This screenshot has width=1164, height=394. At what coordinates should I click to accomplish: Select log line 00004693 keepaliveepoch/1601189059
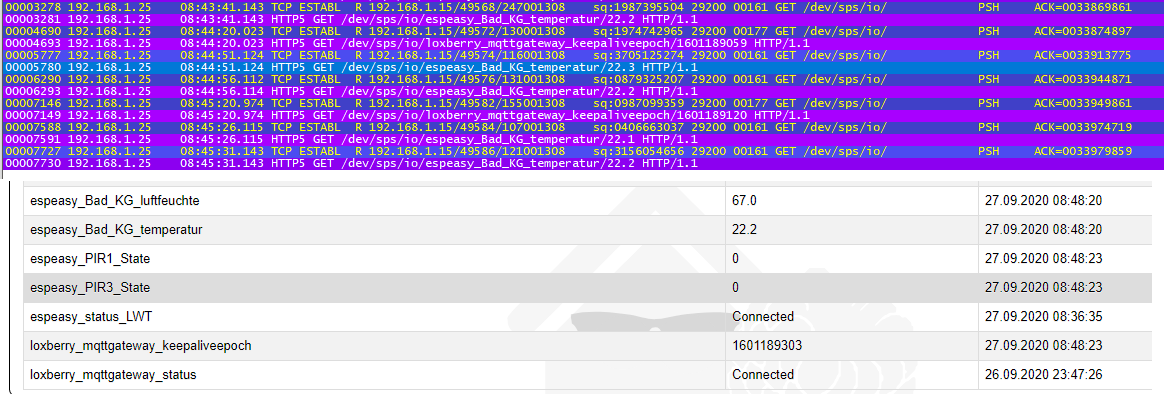pyautogui.click(x=582, y=44)
